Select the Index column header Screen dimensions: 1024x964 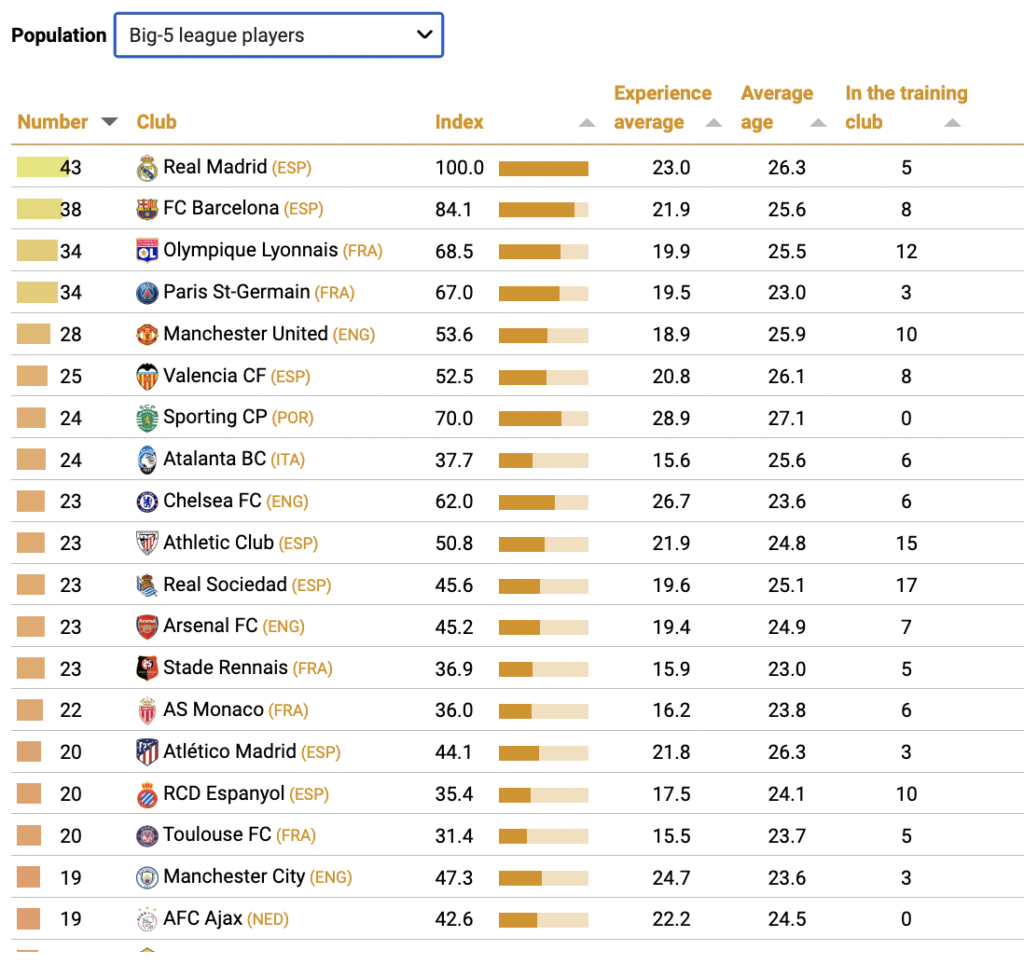click(x=459, y=122)
